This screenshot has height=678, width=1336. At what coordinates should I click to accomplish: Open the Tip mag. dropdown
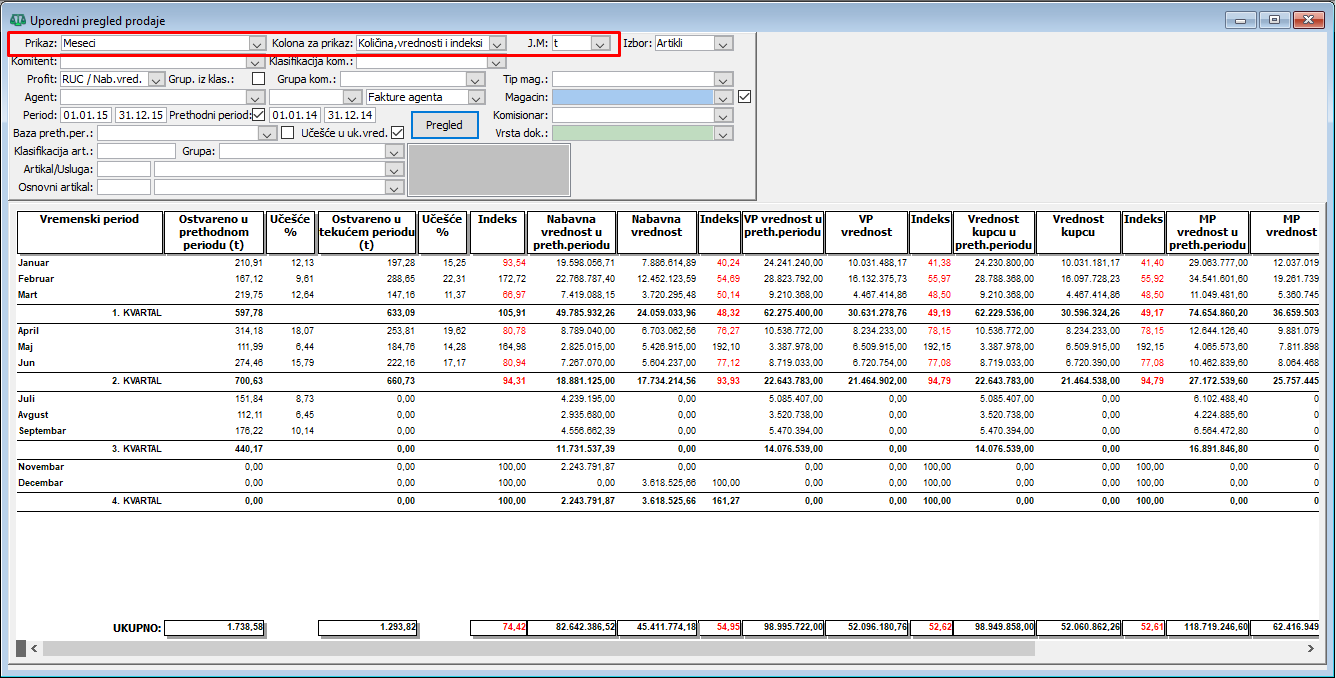(x=724, y=79)
